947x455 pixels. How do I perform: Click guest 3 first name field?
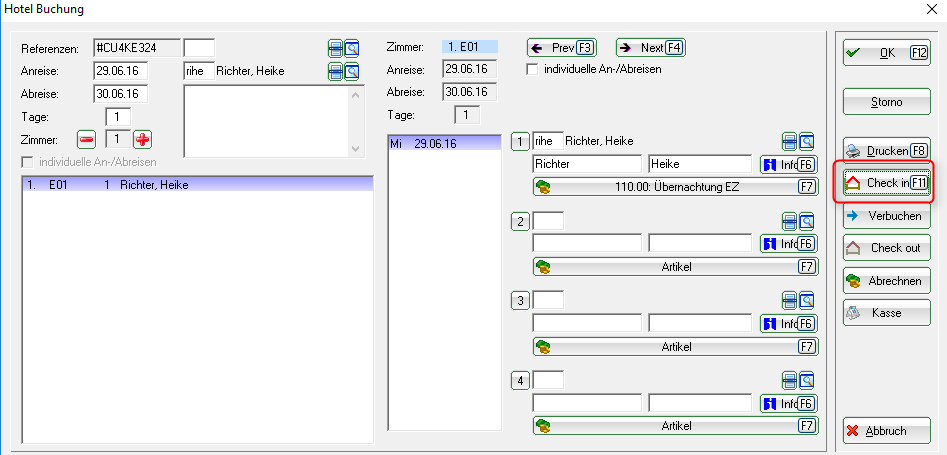[700, 323]
